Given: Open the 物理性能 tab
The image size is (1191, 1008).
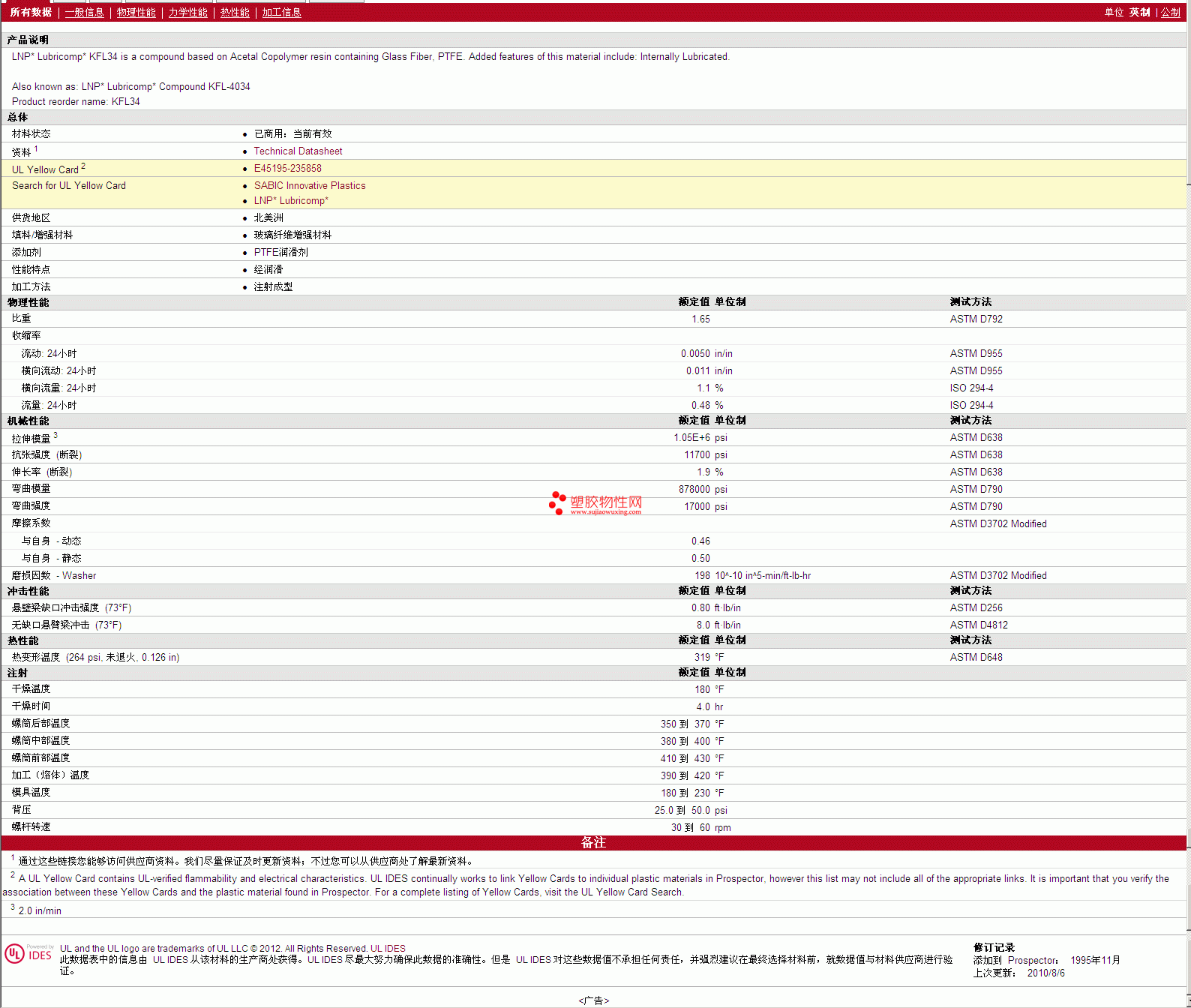Looking at the screenshot, I should pos(136,12).
